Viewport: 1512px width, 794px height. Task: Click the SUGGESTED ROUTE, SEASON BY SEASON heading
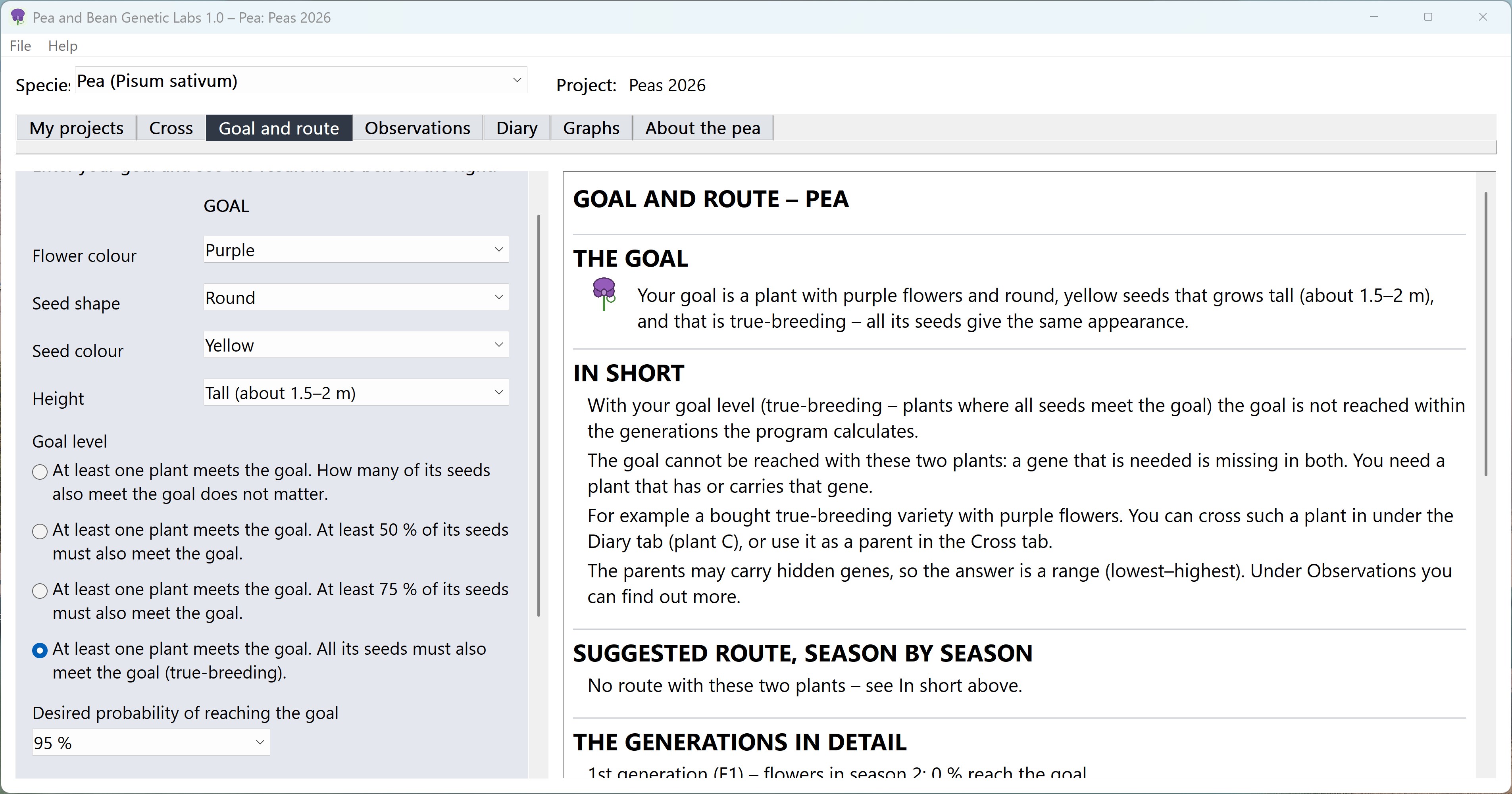803,653
